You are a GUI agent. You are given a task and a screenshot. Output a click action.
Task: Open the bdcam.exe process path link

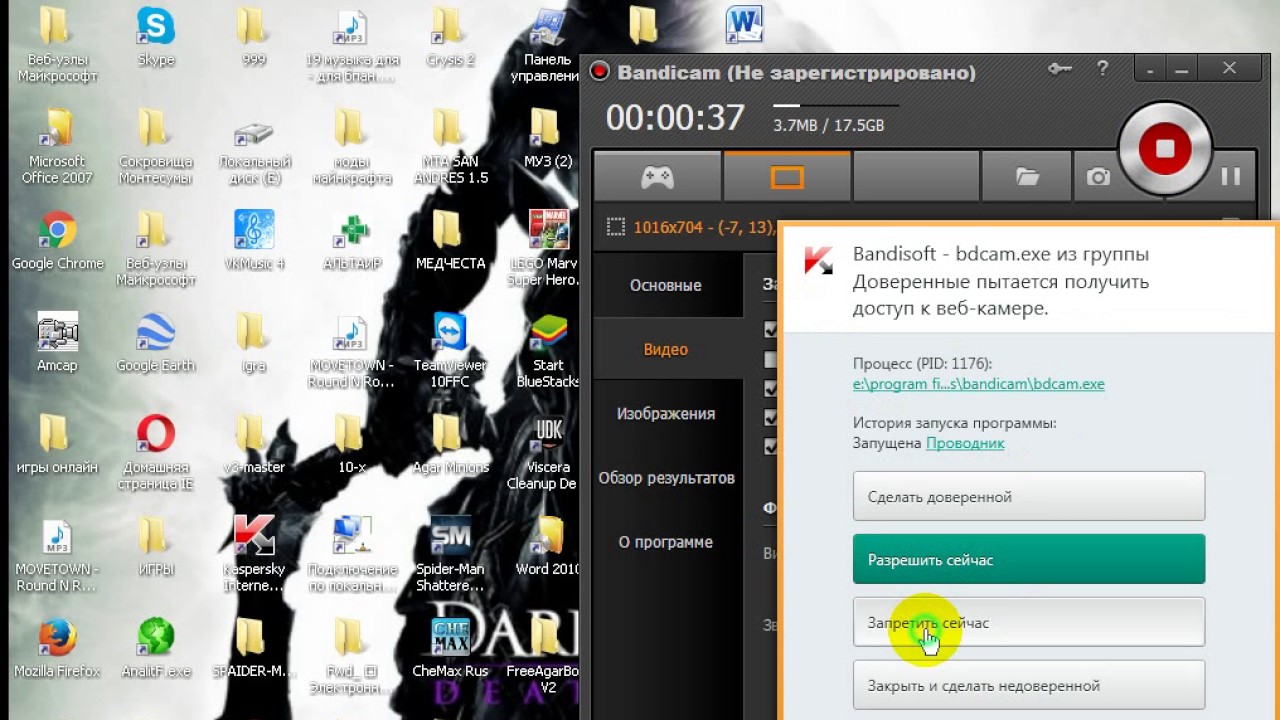[978, 384]
